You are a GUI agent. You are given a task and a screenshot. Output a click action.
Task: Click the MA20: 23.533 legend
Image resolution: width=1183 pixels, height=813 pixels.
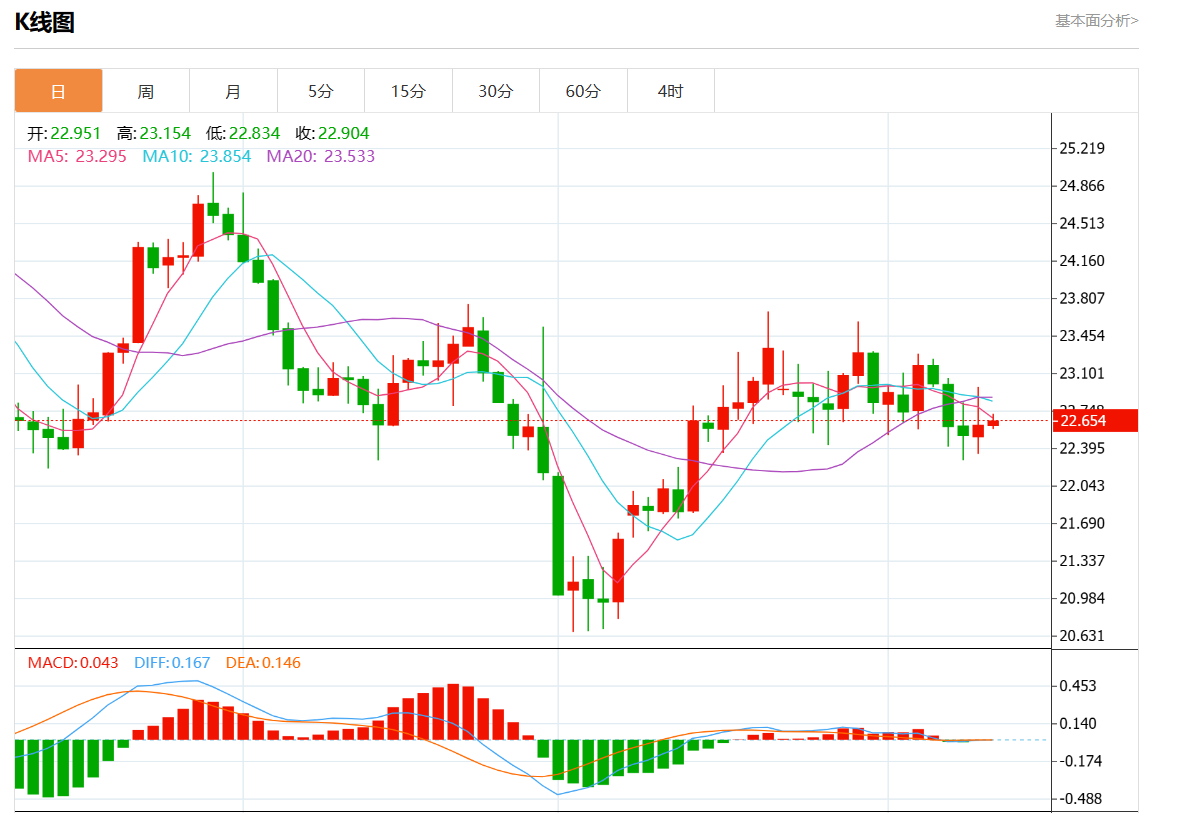tap(321, 156)
